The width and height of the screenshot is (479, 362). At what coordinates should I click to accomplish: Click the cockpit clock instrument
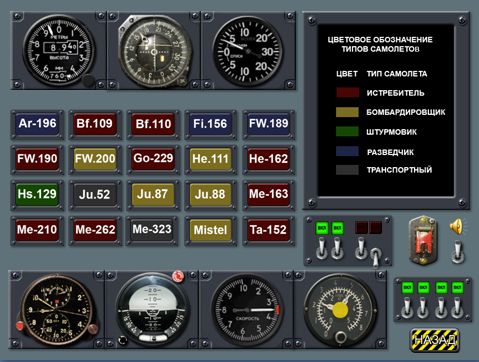coord(57,310)
